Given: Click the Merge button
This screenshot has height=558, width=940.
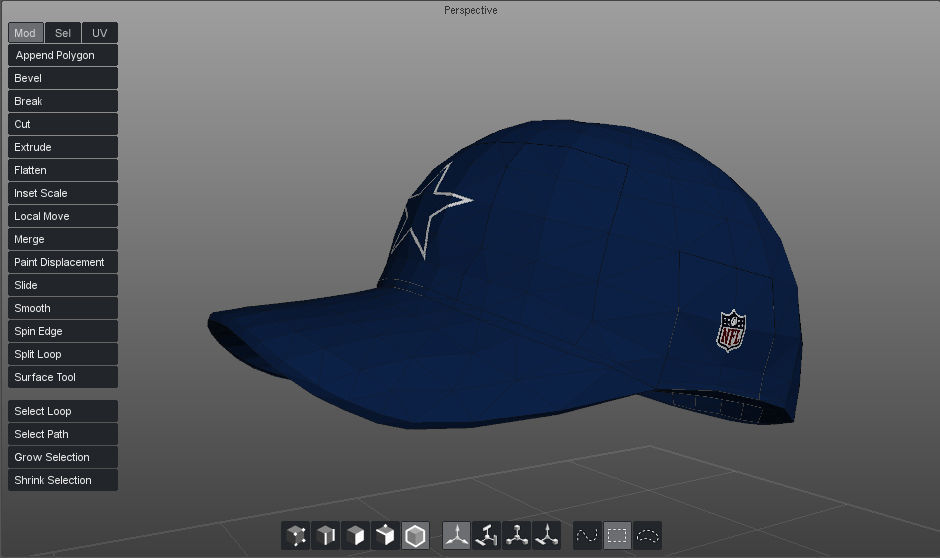Looking at the screenshot, I should coord(63,239).
